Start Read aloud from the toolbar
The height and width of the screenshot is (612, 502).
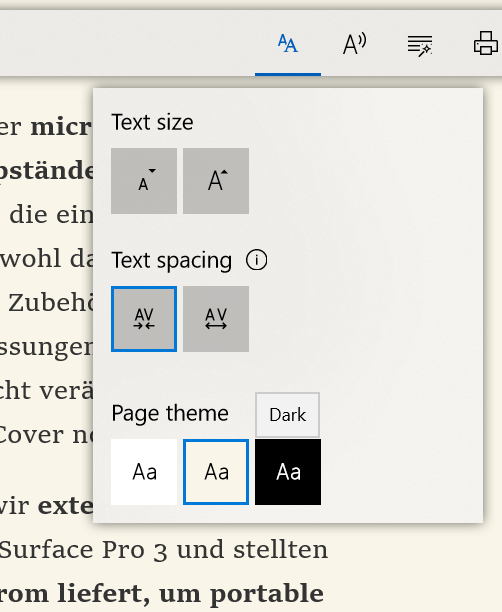tap(354, 44)
